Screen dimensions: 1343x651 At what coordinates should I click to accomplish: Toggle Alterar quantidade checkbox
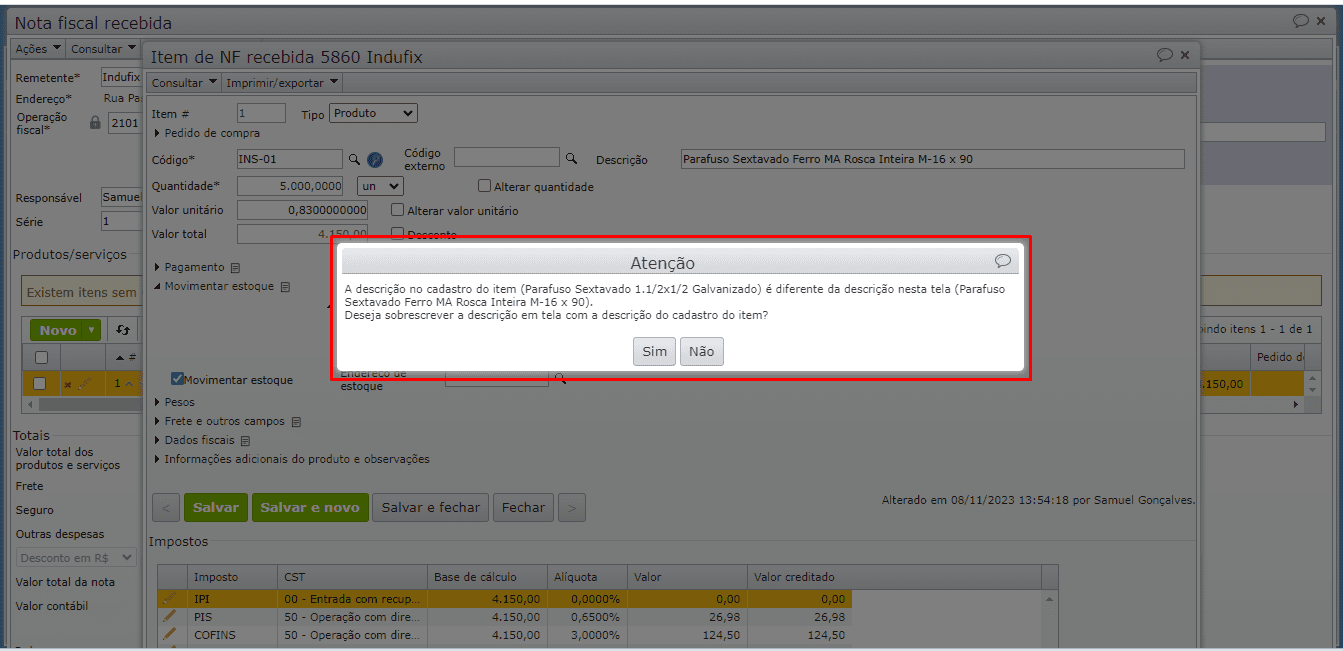[484, 186]
